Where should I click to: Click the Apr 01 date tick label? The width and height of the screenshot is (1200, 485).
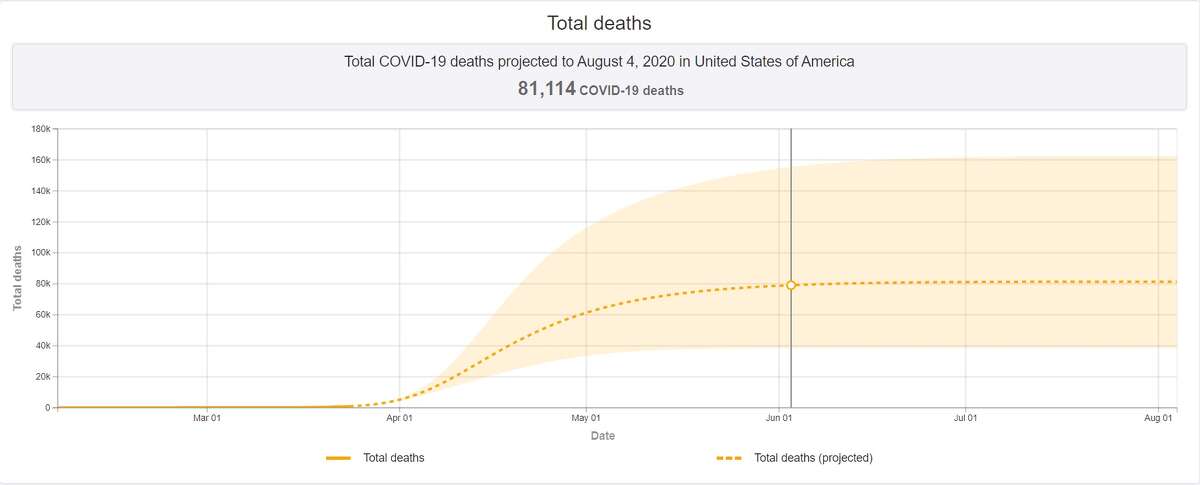pyautogui.click(x=399, y=418)
